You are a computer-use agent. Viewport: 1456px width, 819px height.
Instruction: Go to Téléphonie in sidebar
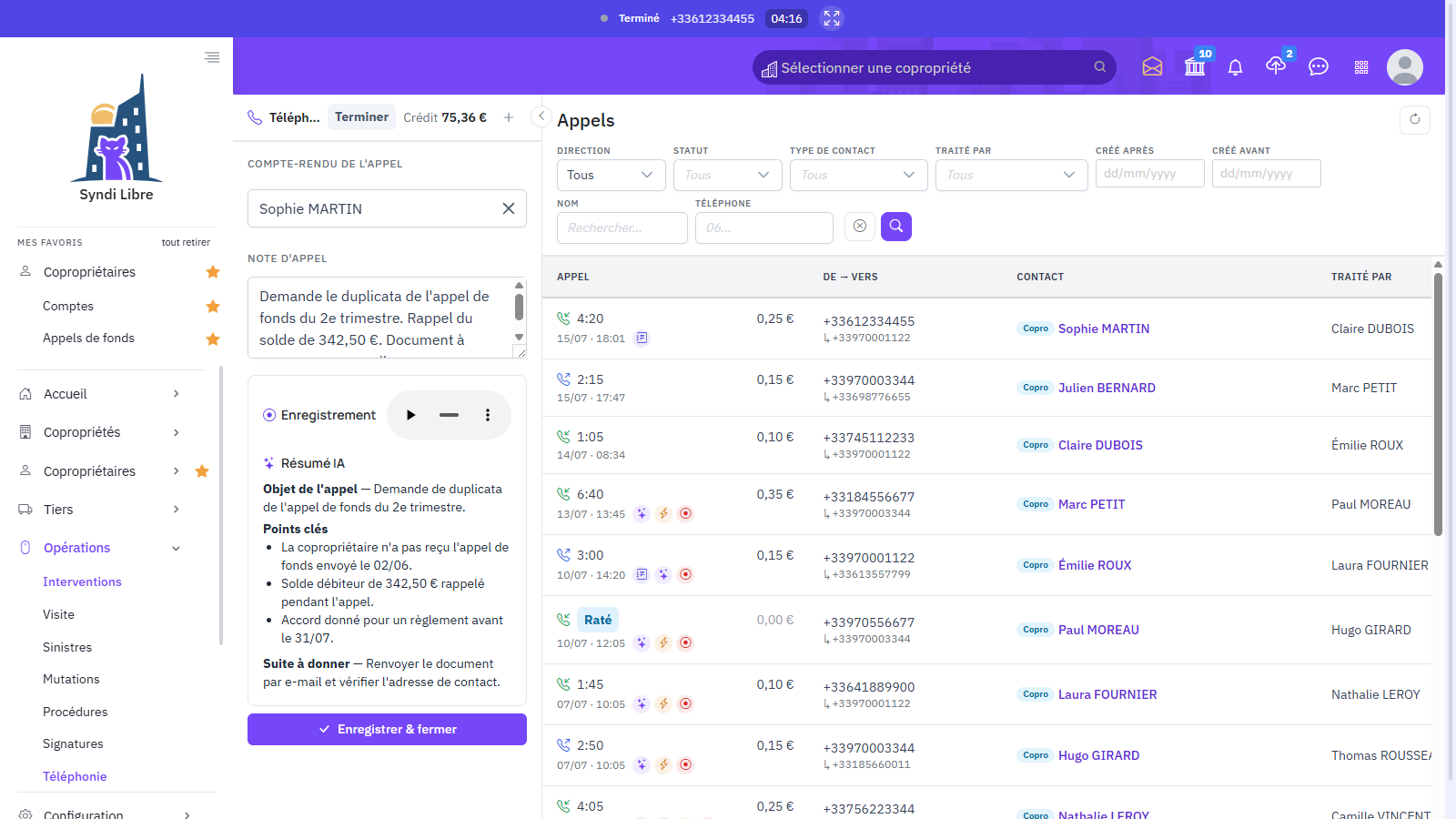pos(75,777)
